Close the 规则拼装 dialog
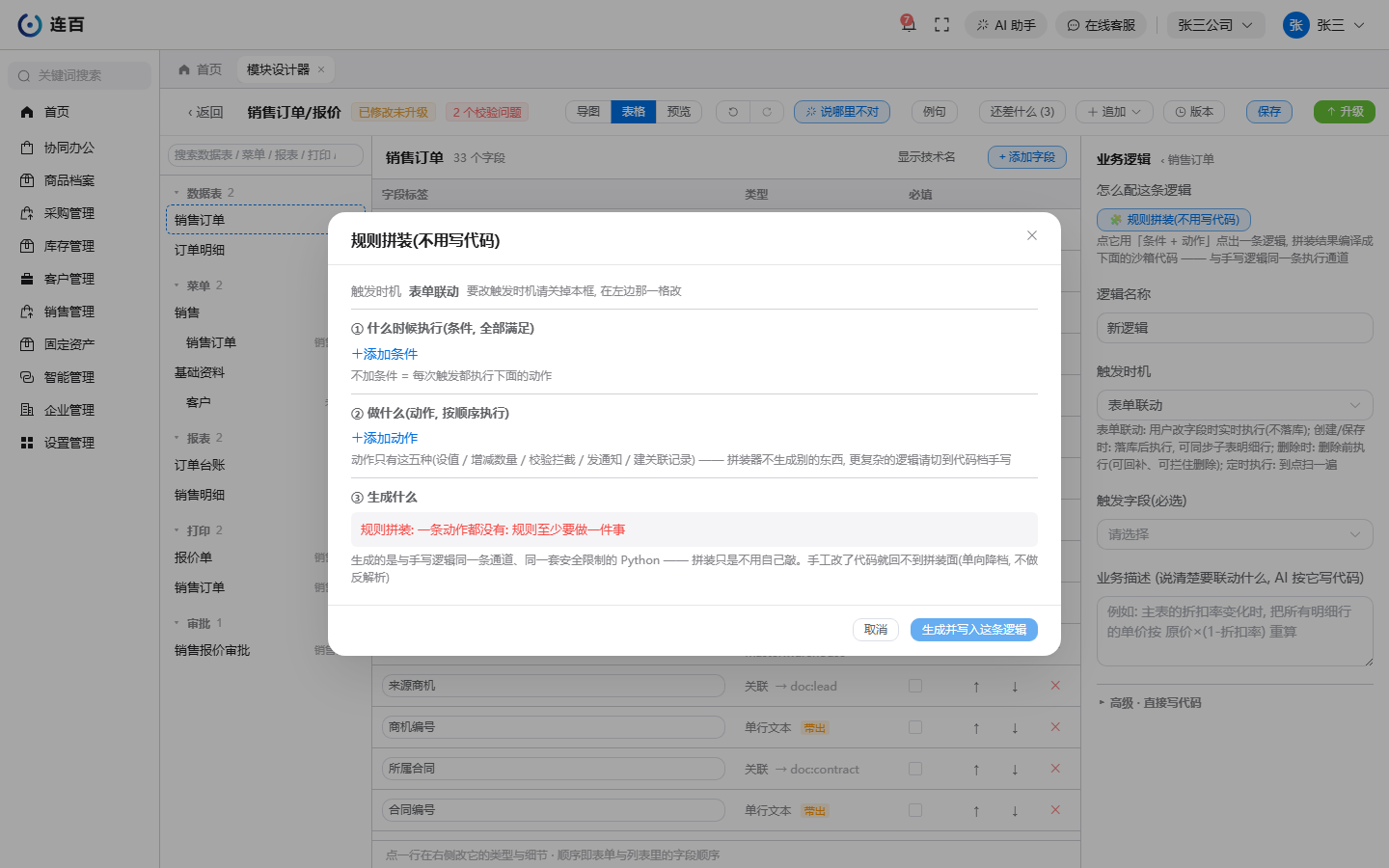The width and height of the screenshot is (1389, 868). click(x=1032, y=235)
